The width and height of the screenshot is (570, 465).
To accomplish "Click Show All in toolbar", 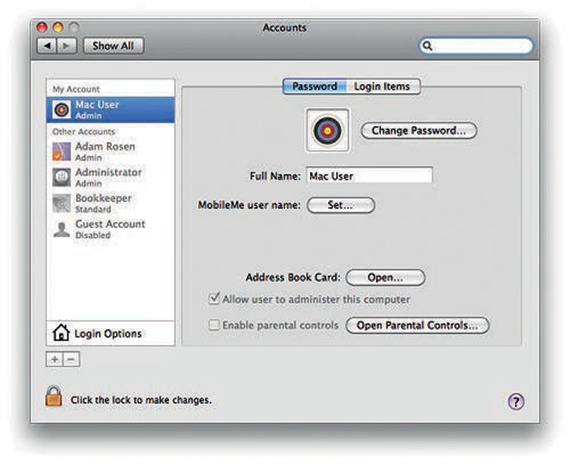I will [113, 46].
